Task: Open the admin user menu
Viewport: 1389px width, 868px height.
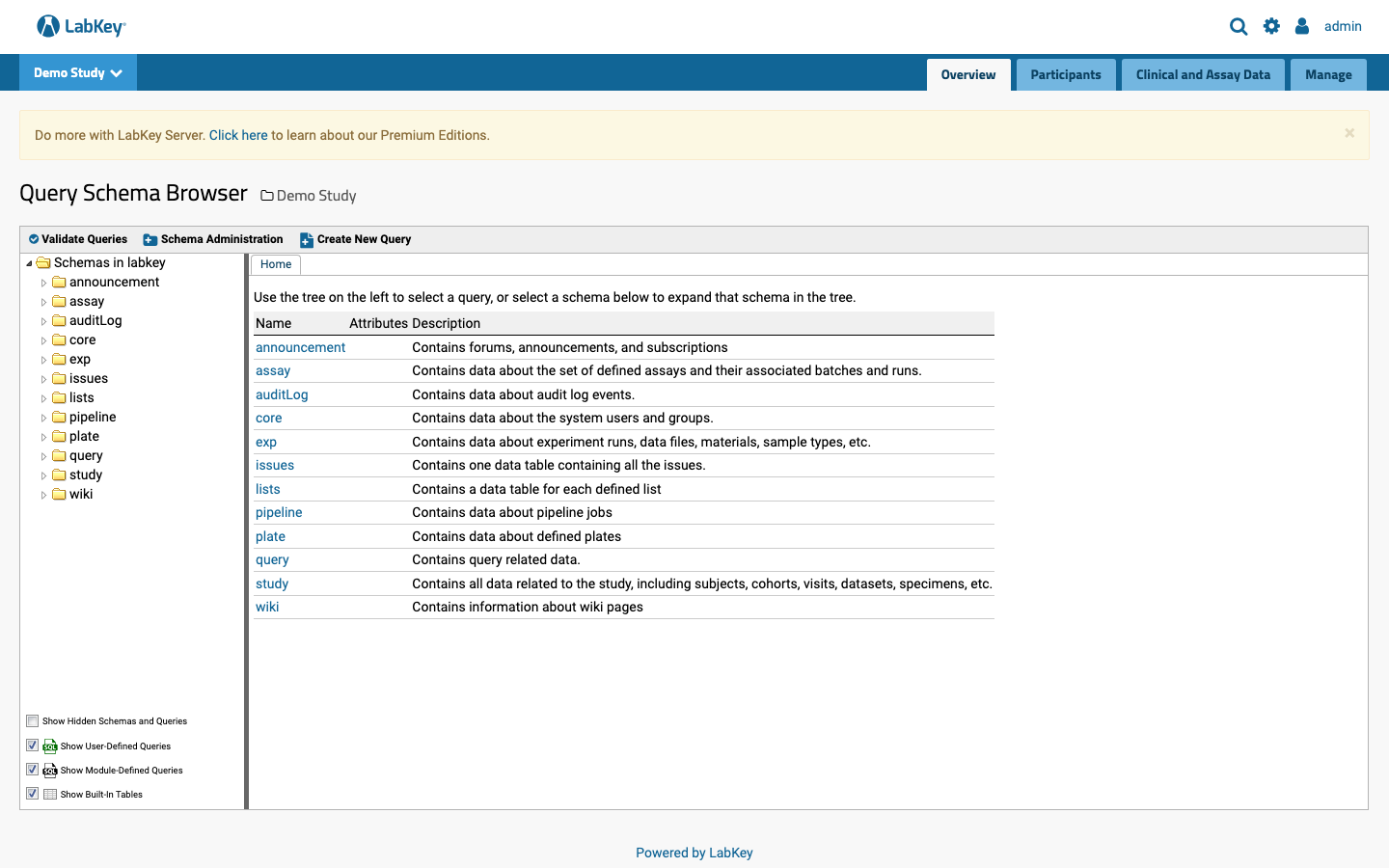Action: tap(1343, 26)
